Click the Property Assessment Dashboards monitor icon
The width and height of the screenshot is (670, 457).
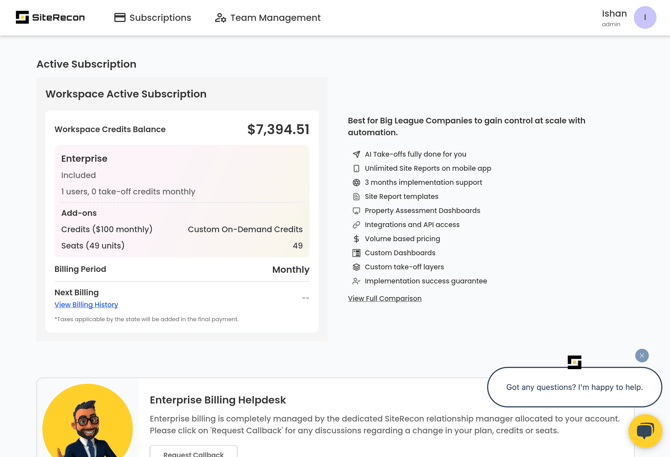[x=356, y=211]
